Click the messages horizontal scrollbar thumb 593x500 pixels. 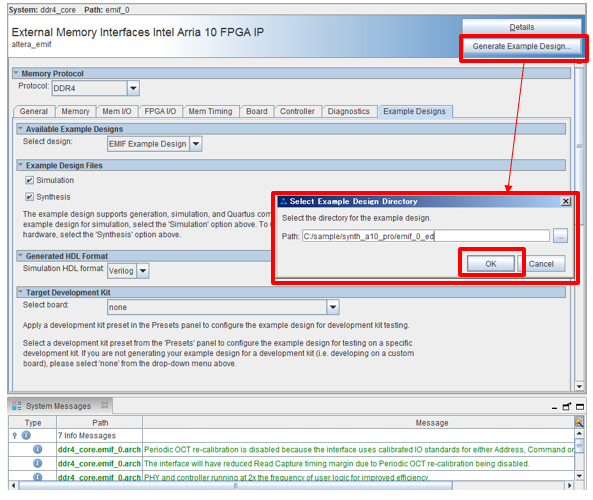pos(235,485)
